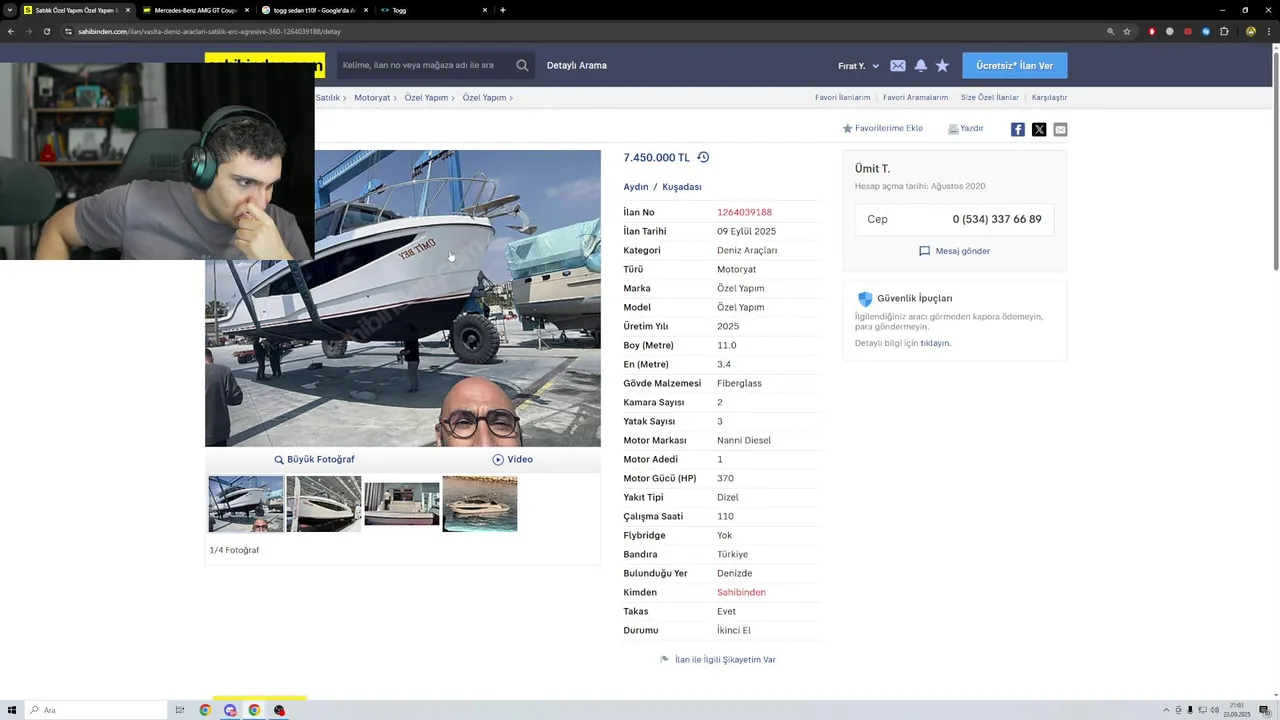Close the Mercedes-Benz AMG GT tab
This screenshot has height=720, width=1280.
click(x=247, y=10)
